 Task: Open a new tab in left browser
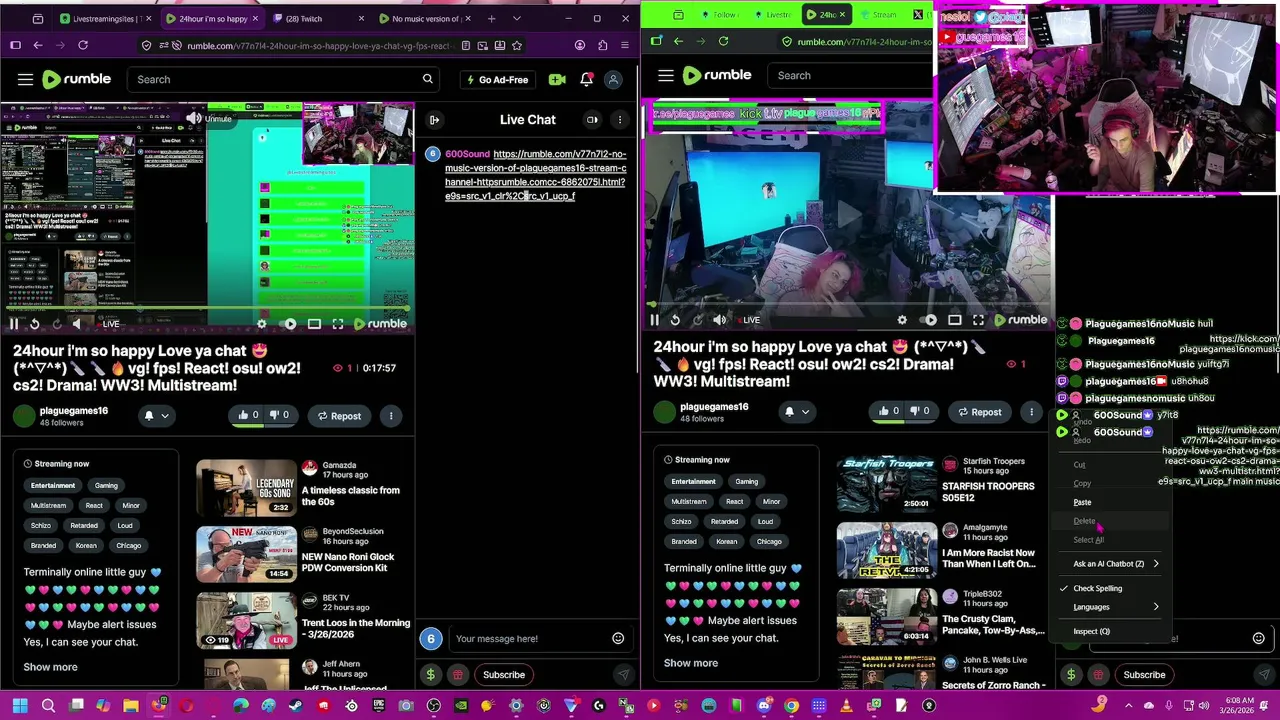coord(491,18)
